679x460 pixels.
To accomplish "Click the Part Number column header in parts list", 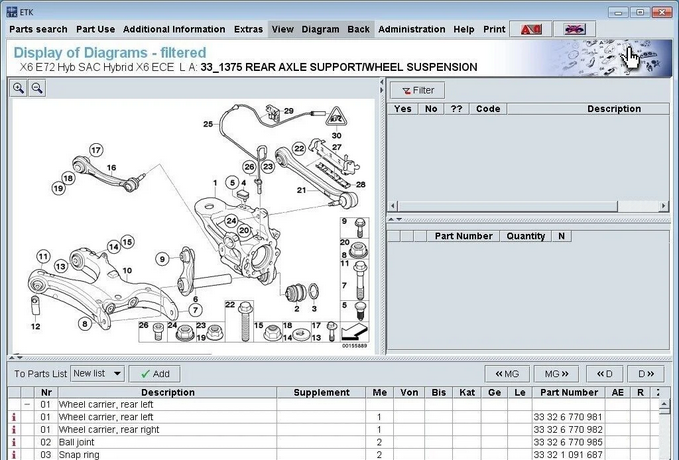I will [x=566, y=392].
